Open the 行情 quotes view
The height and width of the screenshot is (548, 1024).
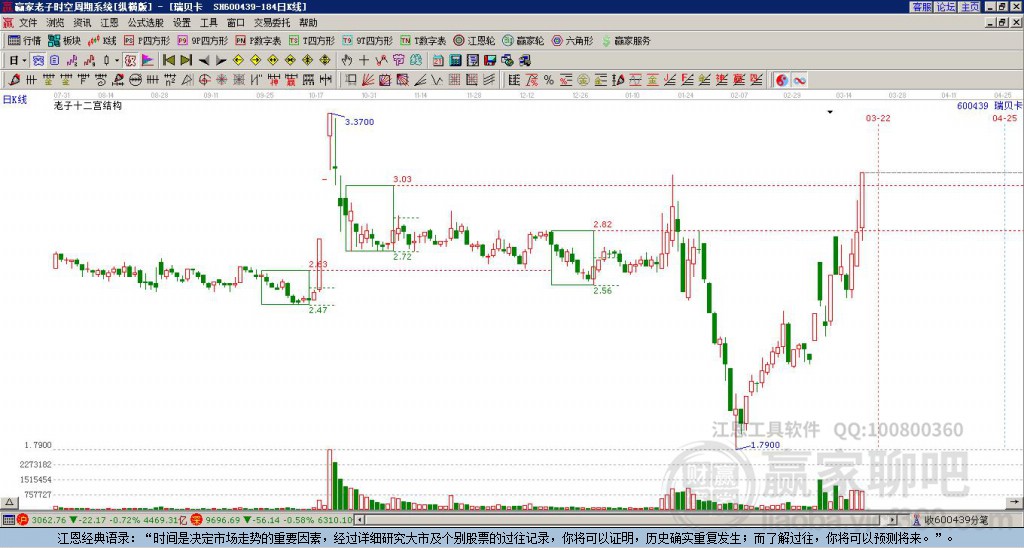(24, 40)
